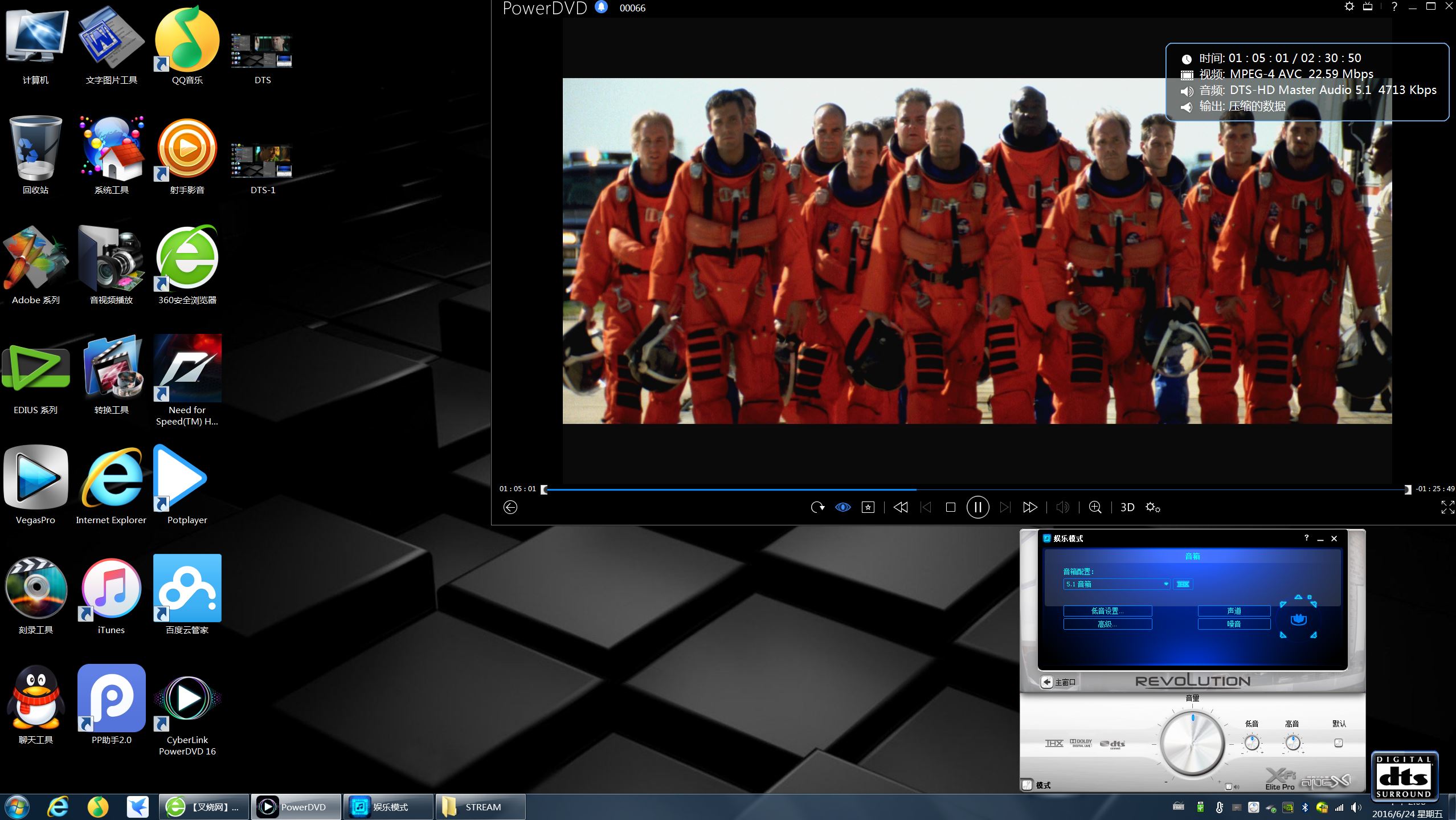Click the next chapter button
The width and height of the screenshot is (1456, 820).
(1005, 507)
